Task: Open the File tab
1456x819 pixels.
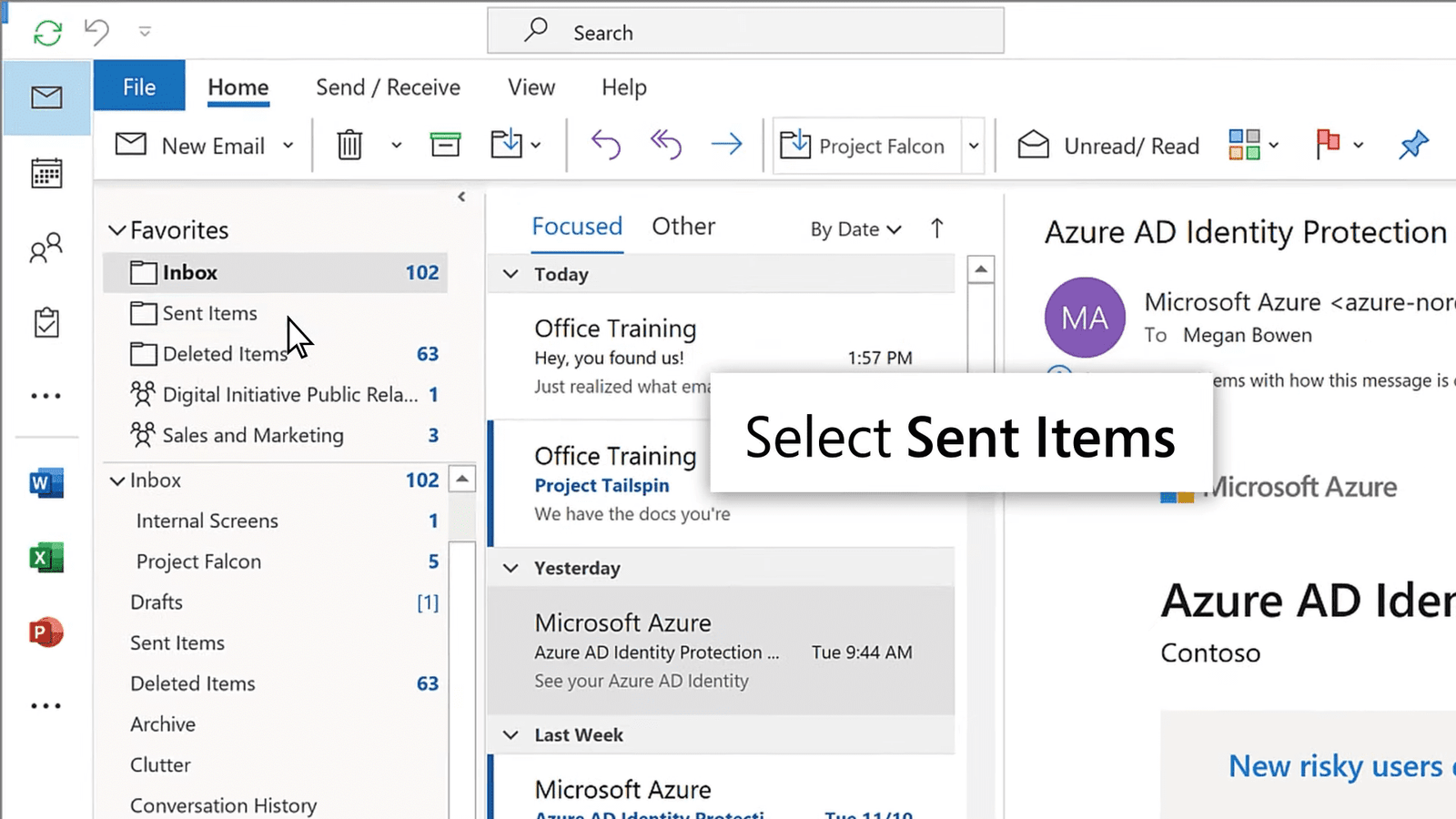Action: (x=139, y=86)
